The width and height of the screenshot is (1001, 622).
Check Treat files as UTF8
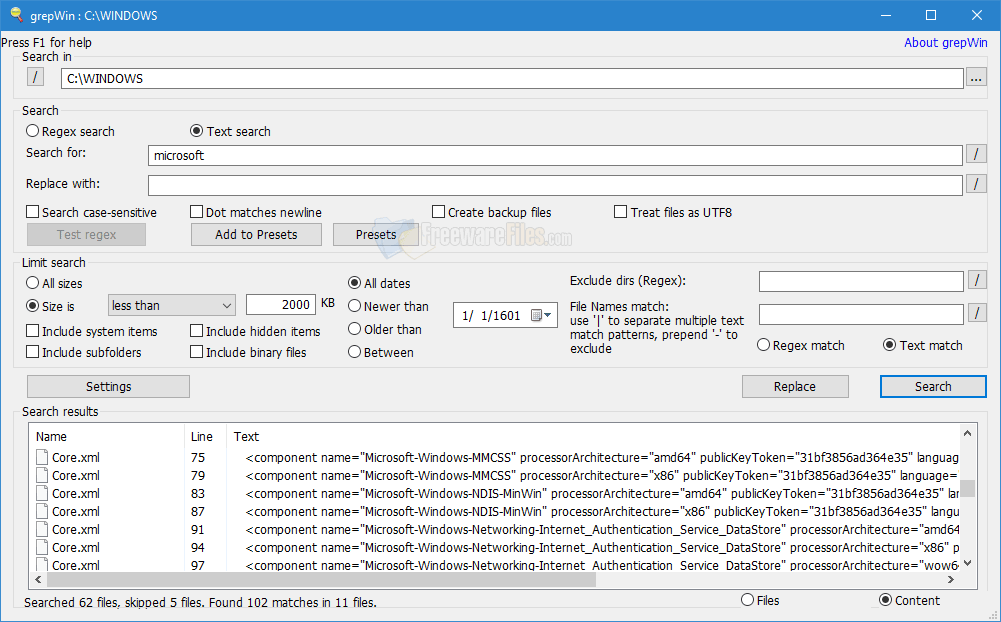pos(620,212)
